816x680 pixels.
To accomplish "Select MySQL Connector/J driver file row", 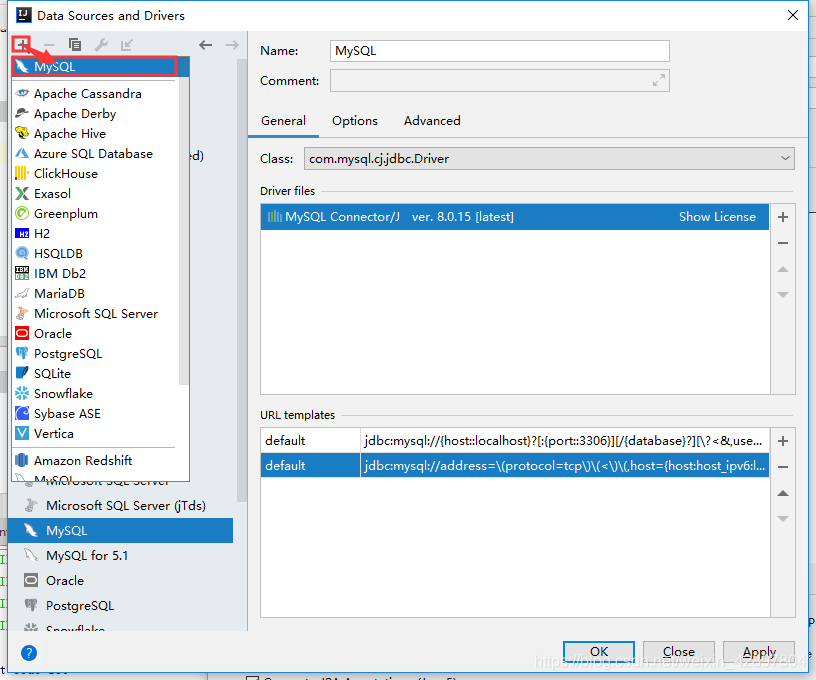I will tap(514, 217).
